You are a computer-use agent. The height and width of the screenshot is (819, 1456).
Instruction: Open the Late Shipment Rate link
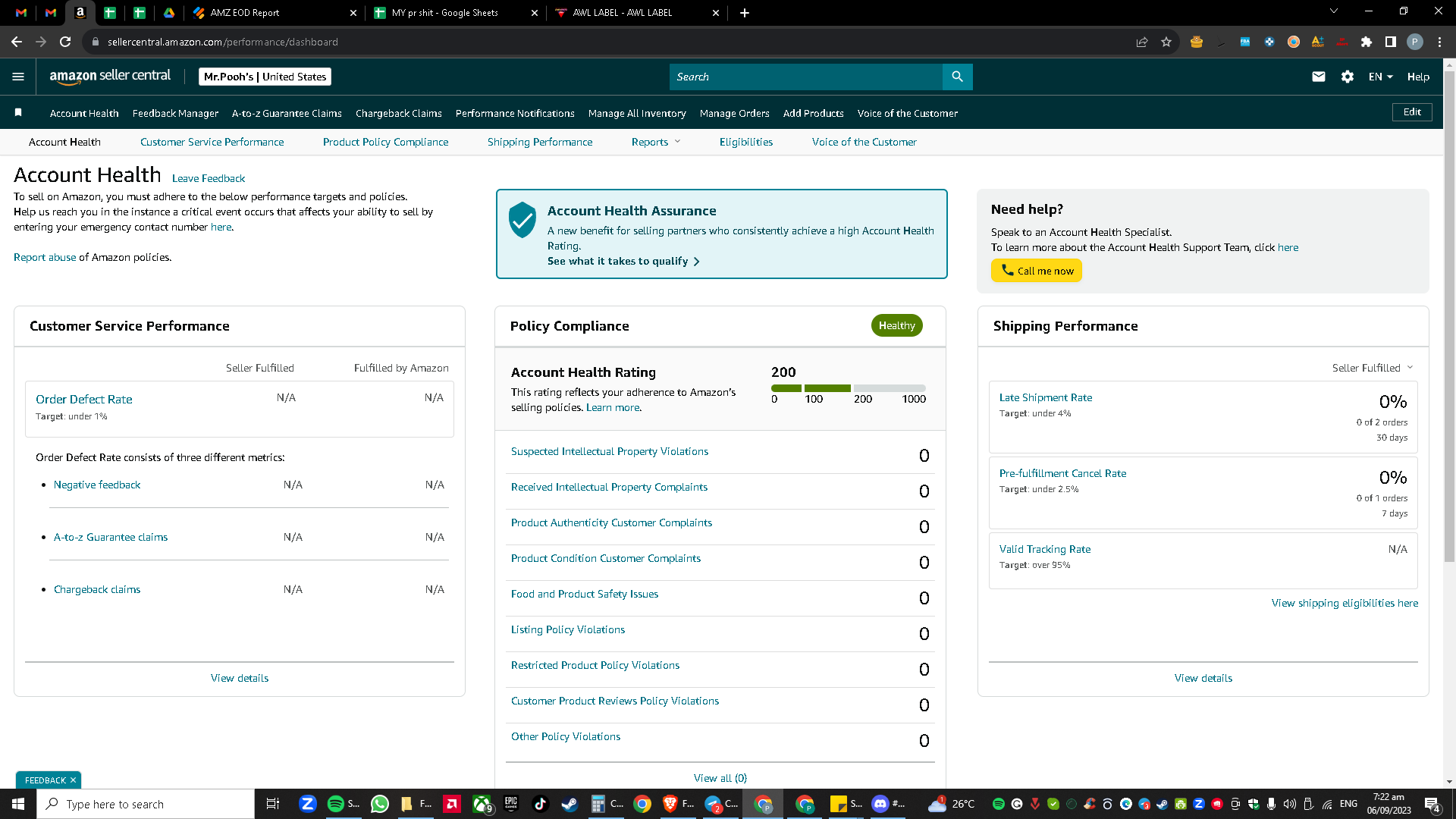pyautogui.click(x=1046, y=397)
